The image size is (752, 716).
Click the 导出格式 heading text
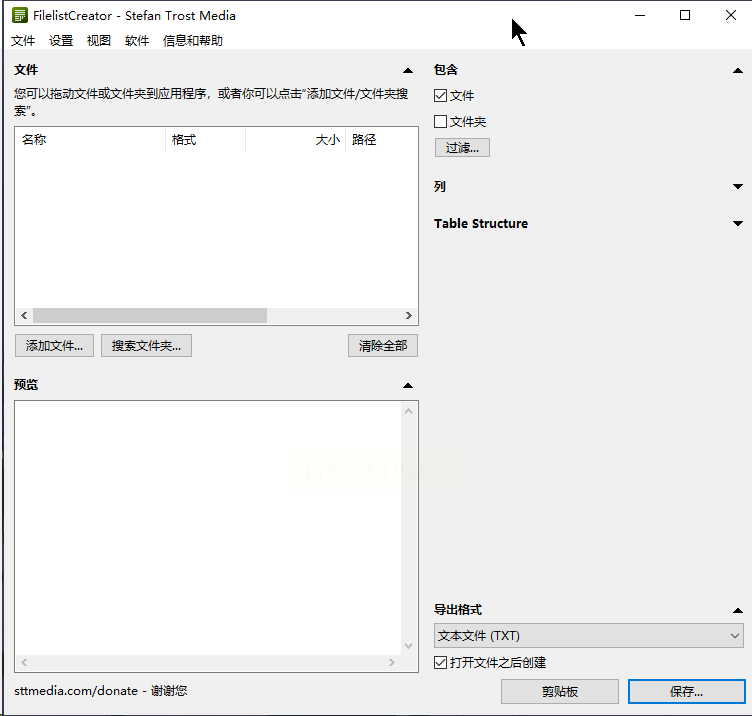(x=458, y=610)
